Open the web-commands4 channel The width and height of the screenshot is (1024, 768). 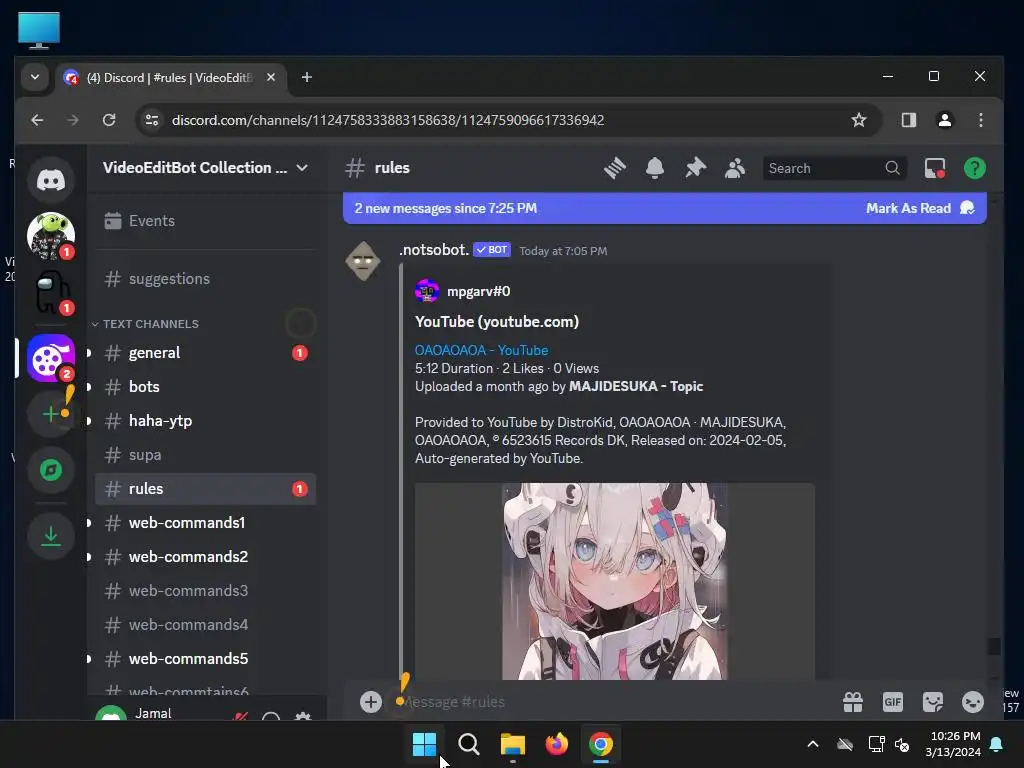[206, 624]
